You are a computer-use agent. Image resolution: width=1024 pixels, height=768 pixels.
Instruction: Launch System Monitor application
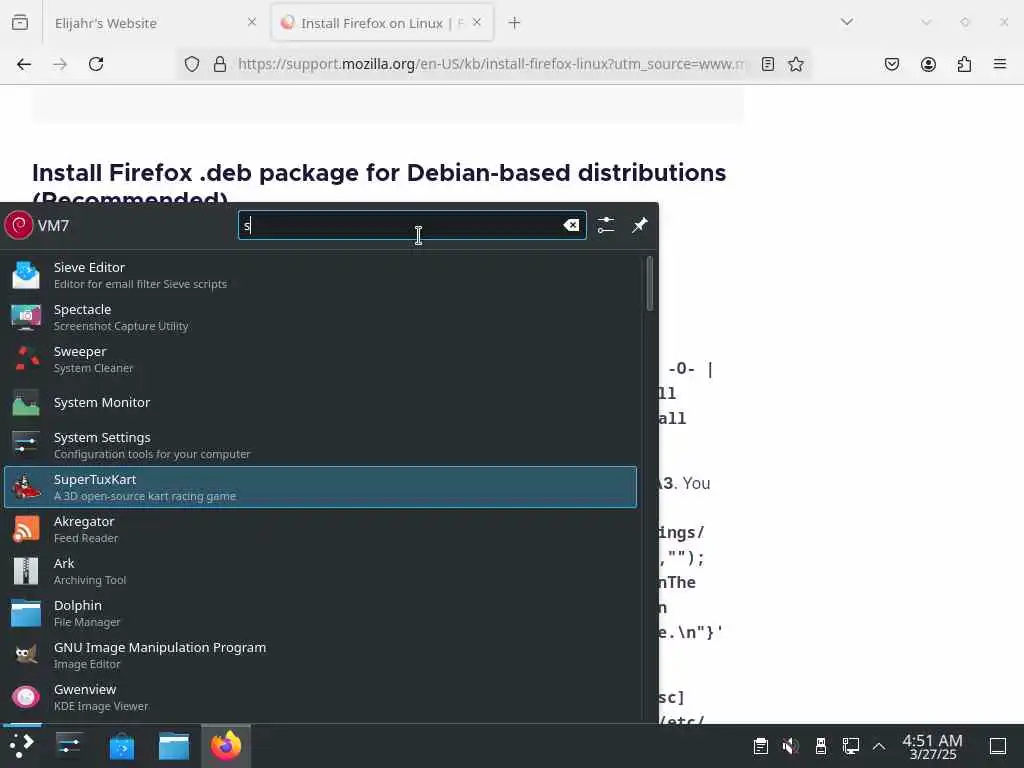click(320, 402)
